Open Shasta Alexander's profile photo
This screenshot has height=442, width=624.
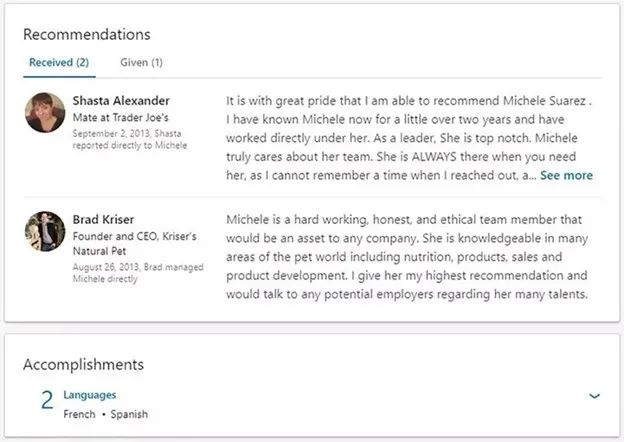[x=45, y=113]
